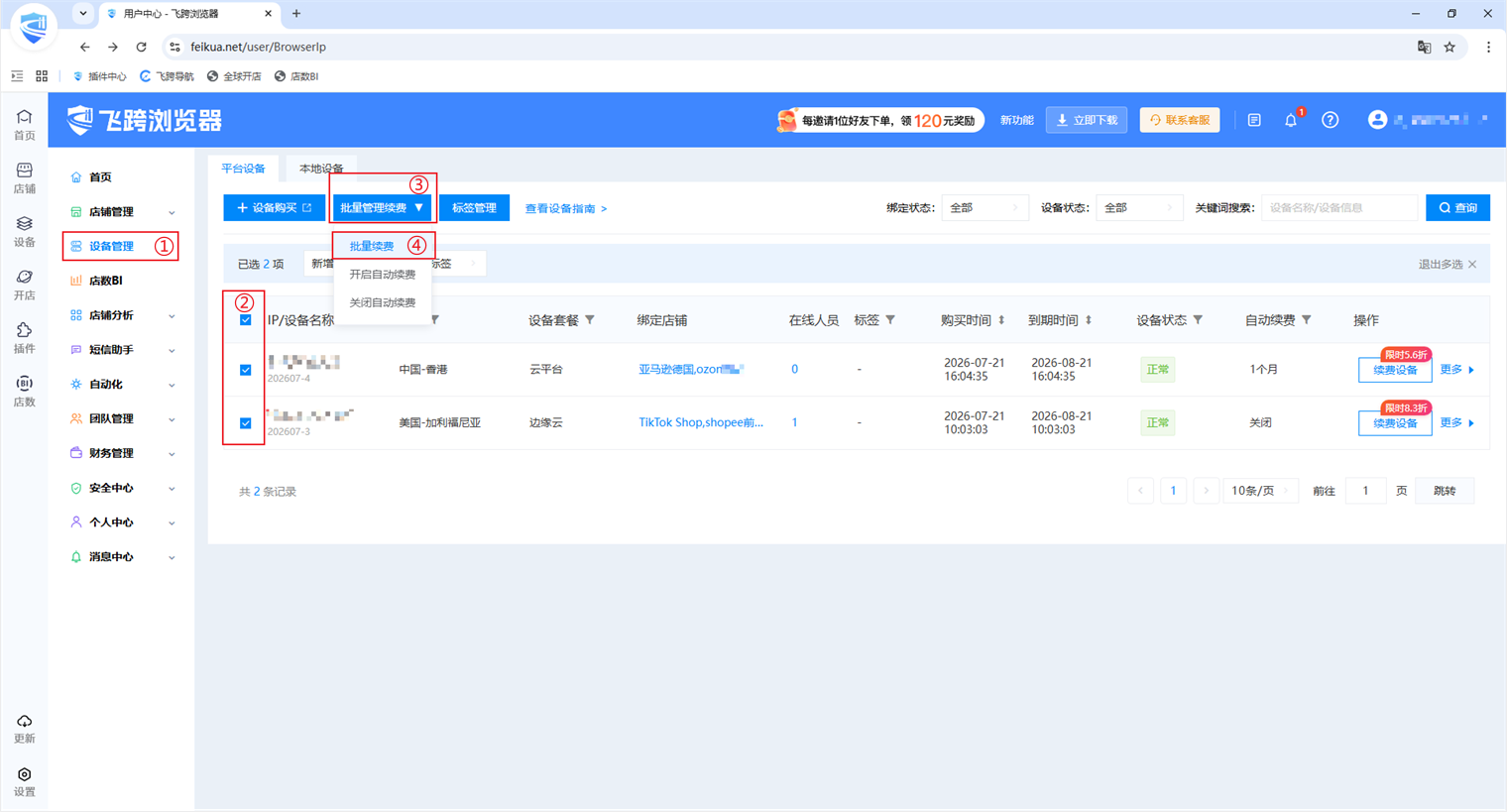This screenshot has width=1507, height=812.
Task: Toggle the select-all checkbox in table header
Action: [x=246, y=320]
